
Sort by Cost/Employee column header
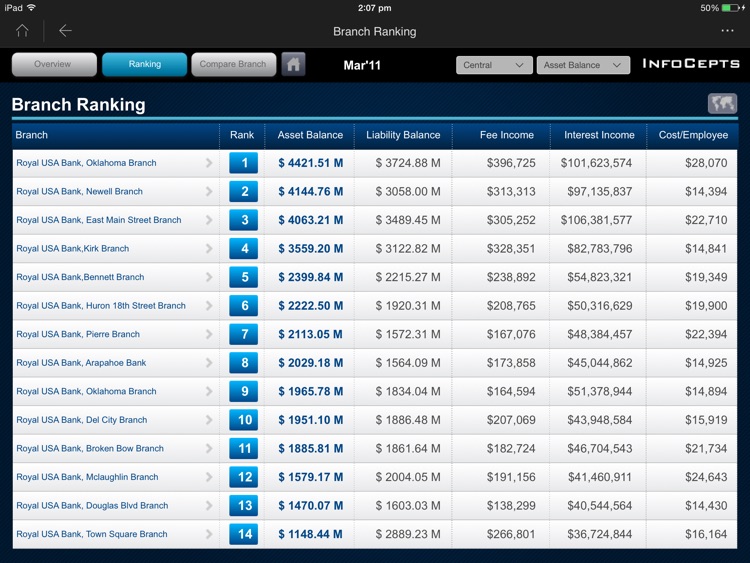[693, 135]
